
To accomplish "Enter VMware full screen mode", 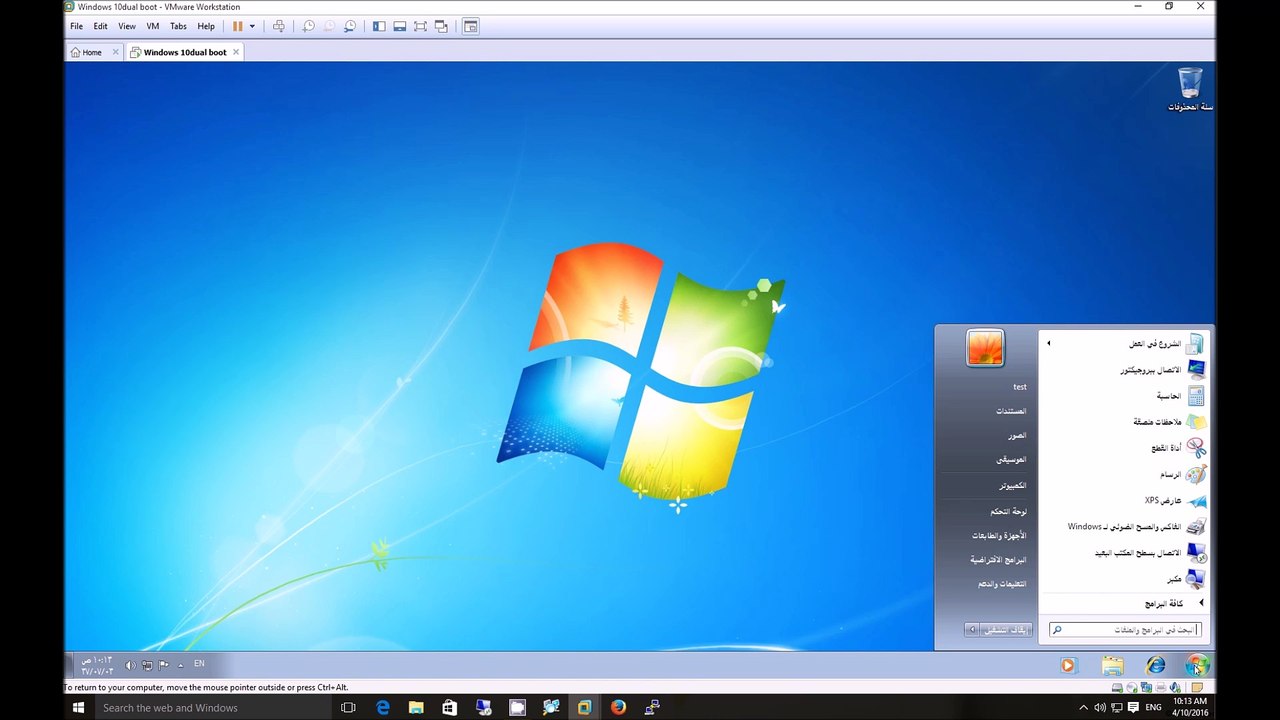I will pos(420,26).
